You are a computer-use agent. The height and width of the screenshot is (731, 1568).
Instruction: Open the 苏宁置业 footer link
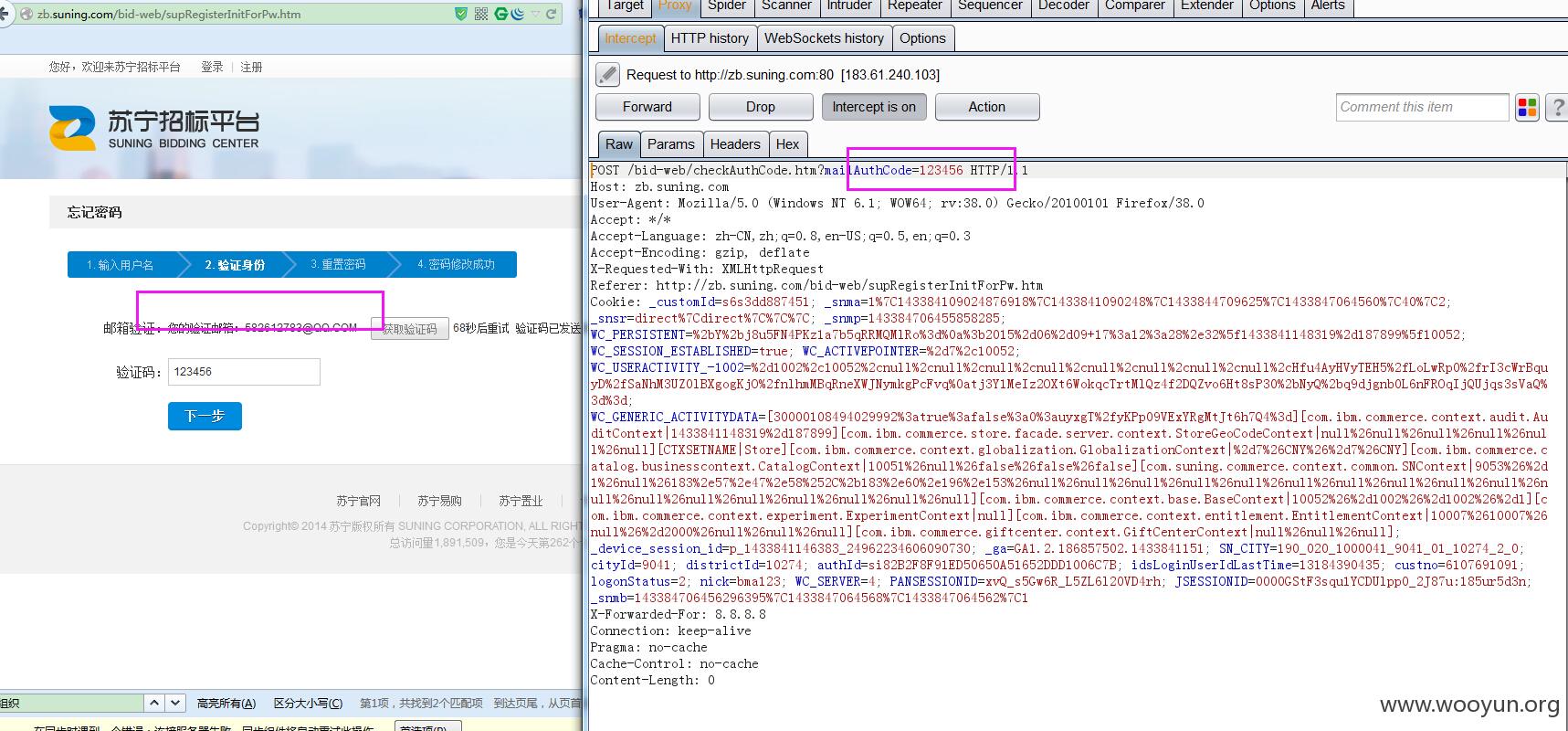point(521,501)
